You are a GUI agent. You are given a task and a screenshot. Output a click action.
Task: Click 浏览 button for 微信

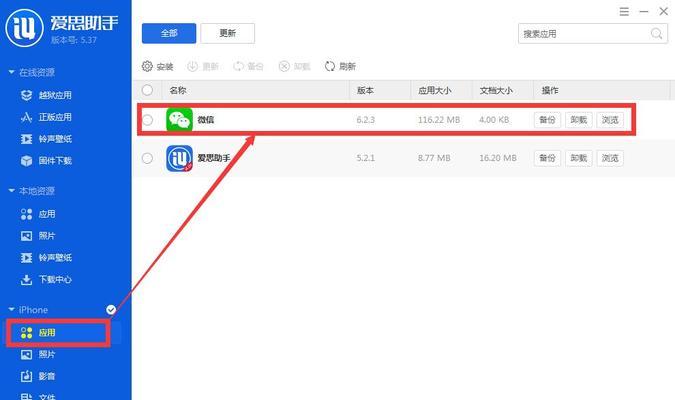point(610,120)
